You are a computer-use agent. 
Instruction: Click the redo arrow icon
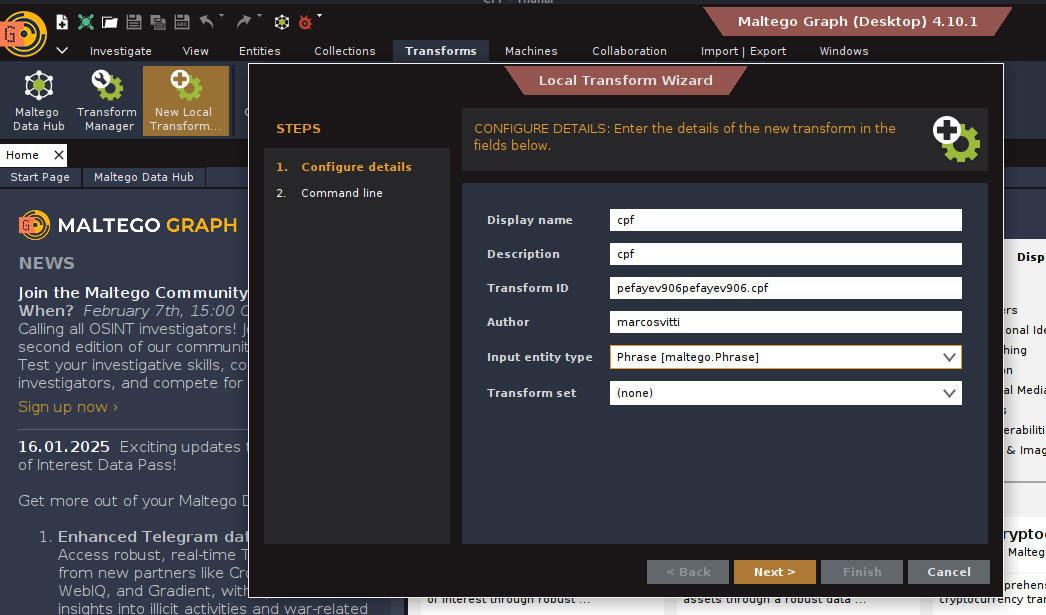tap(243, 21)
